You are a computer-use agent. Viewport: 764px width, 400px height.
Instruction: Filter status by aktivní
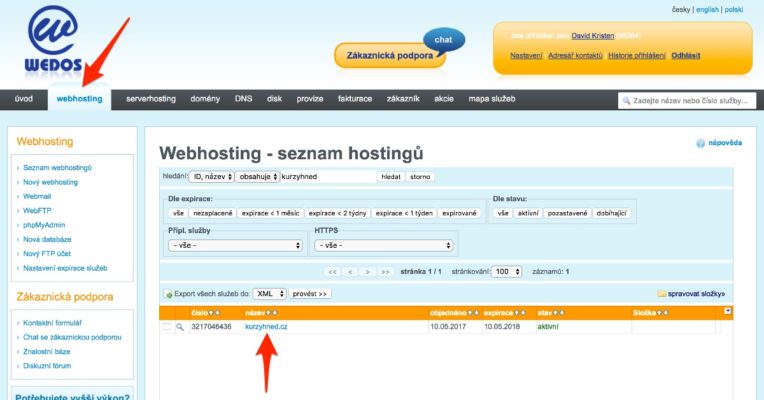point(528,213)
